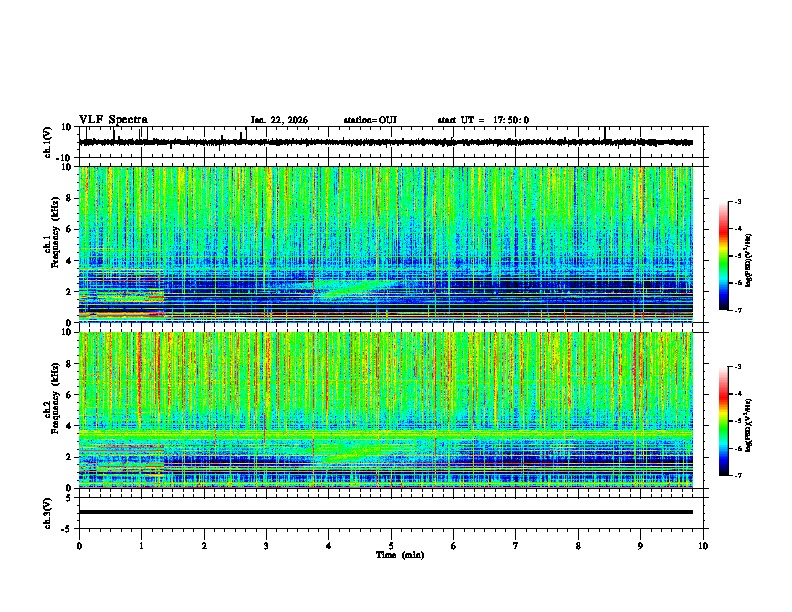The image size is (792, 612).
Task: Click the green horizontal band near 3.5 kHz in ch.2
Action: (x=386, y=434)
